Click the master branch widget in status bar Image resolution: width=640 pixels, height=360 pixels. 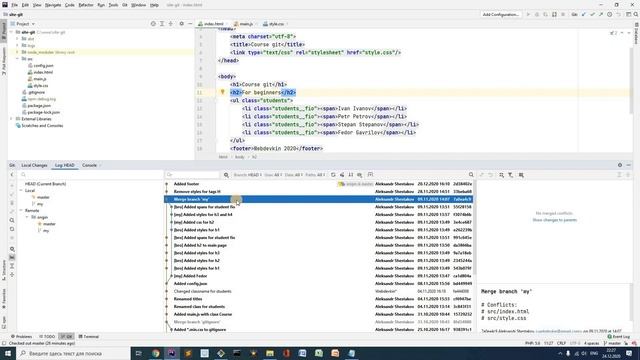pyautogui.click(x=613, y=343)
